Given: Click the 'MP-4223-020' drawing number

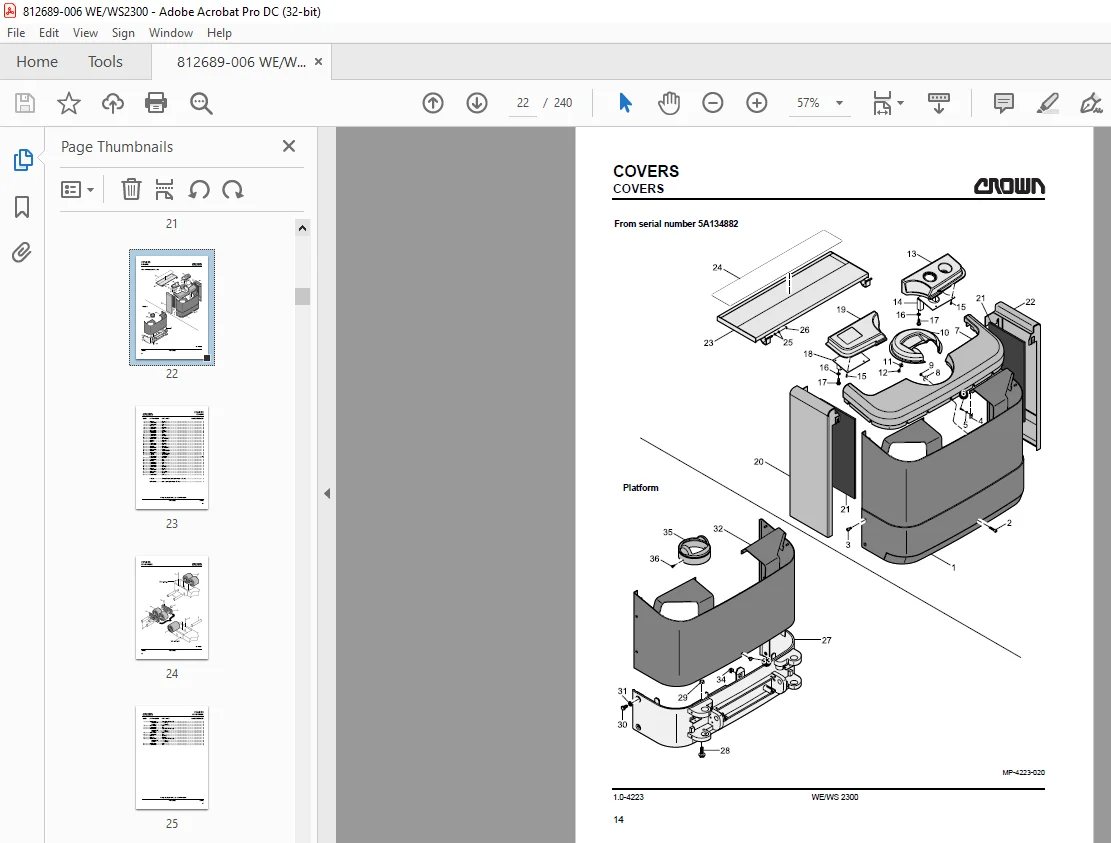Looking at the screenshot, I should [x=1023, y=773].
